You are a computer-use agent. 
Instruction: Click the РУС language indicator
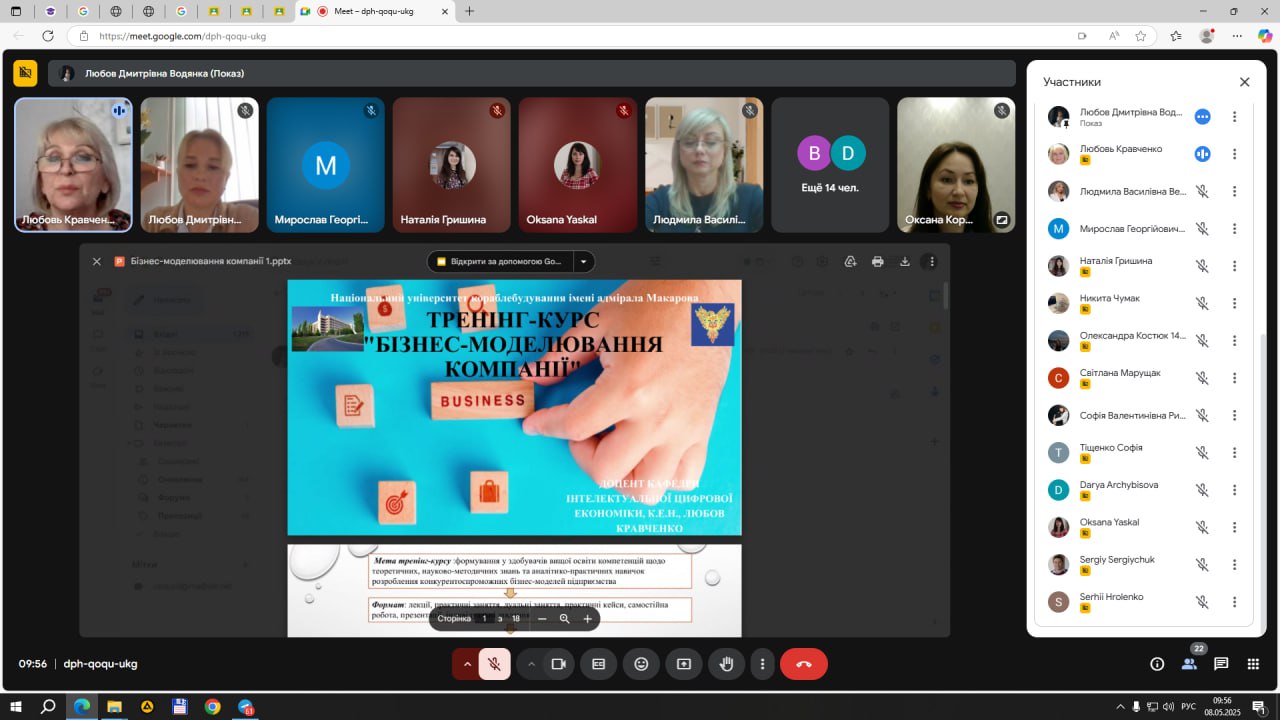1188,706
